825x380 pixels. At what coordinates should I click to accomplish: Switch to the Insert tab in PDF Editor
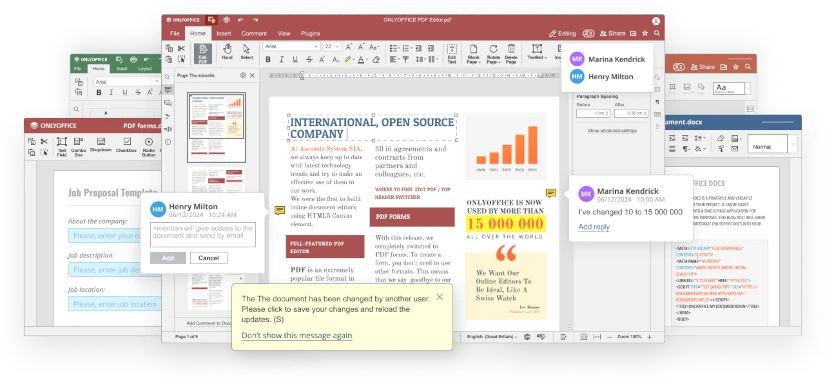[224, 33]
